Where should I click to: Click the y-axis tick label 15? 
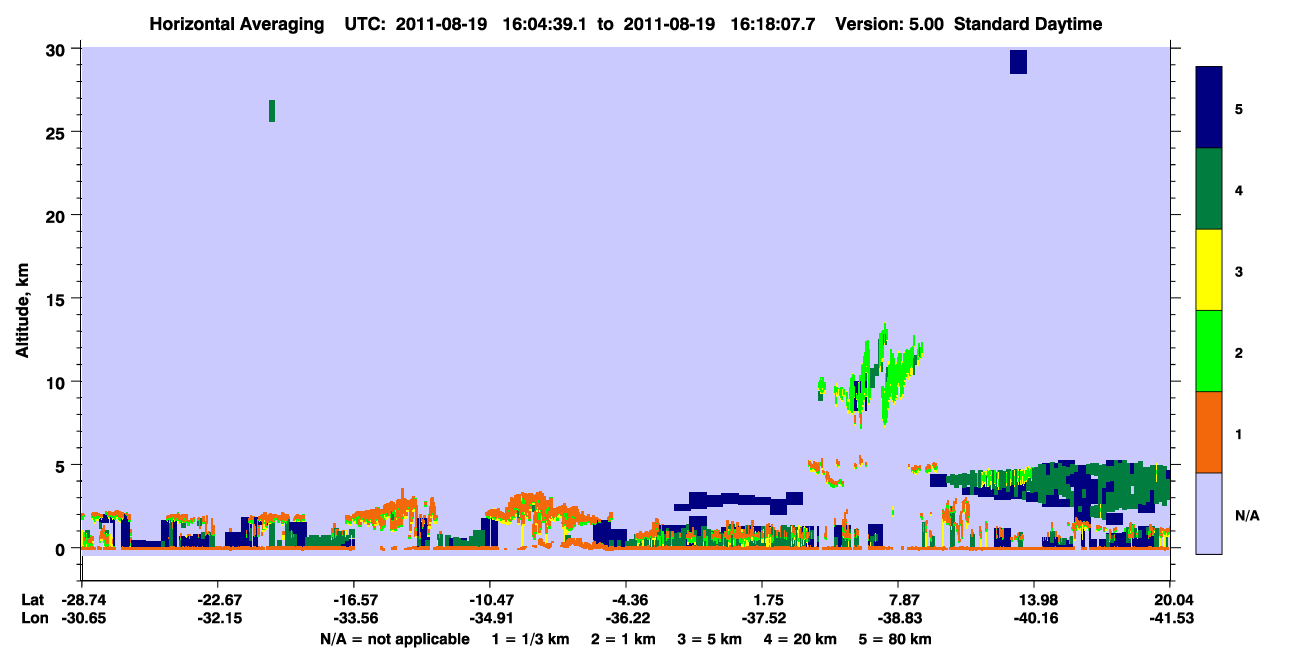click(57, 298)
